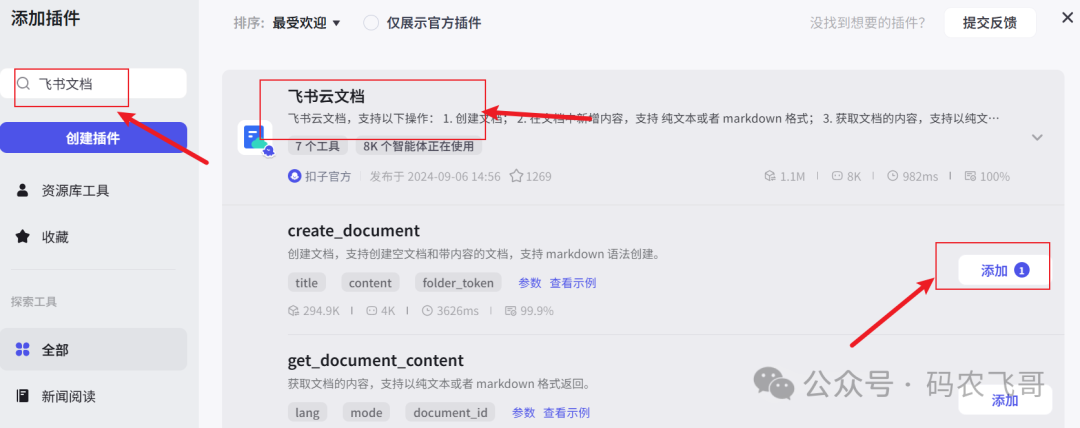Select 全部 category in sidebar
The image size is (1080, 428).
(94, 349)
